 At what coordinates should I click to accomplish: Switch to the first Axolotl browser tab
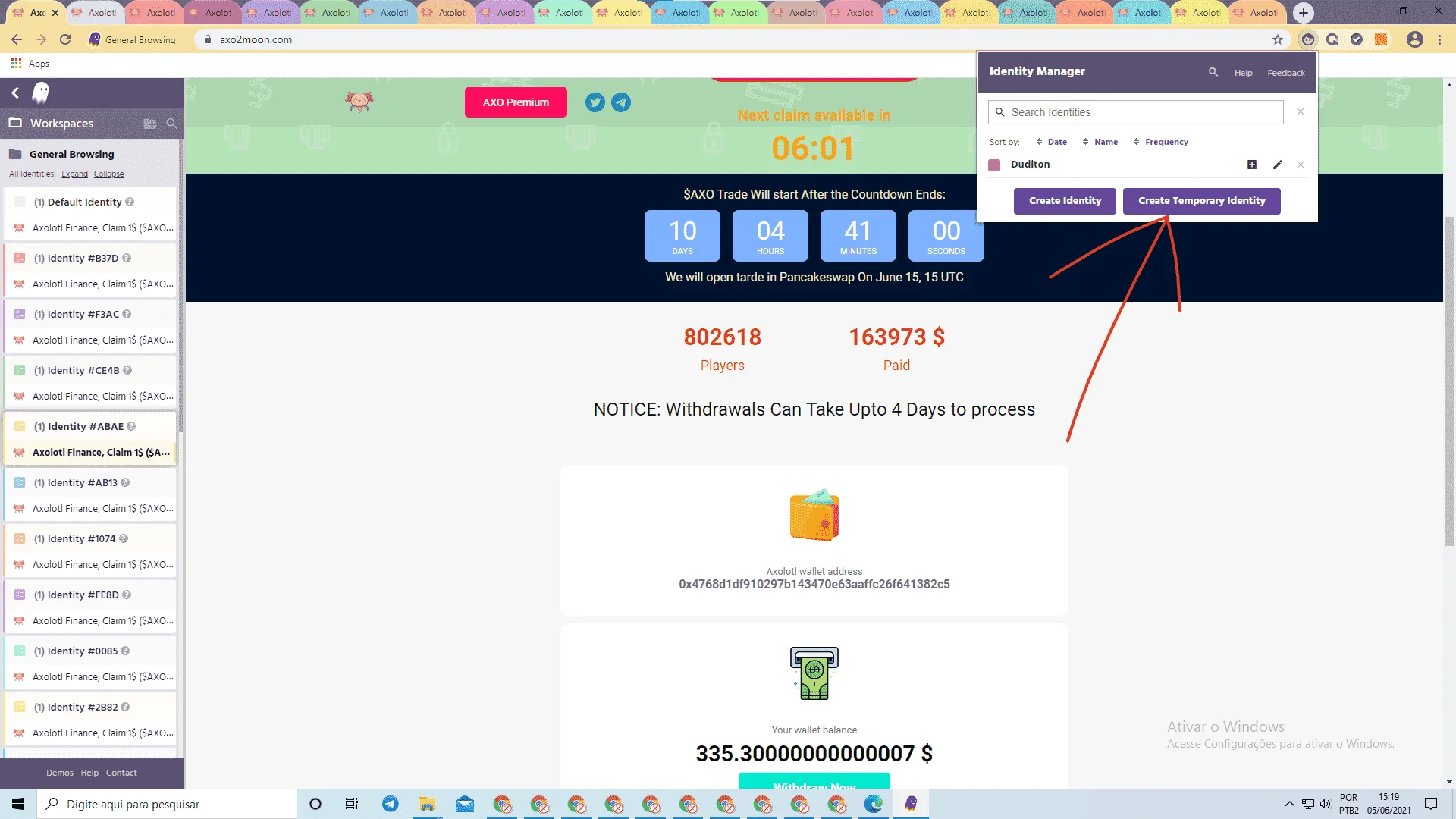[x=34, y=13]
